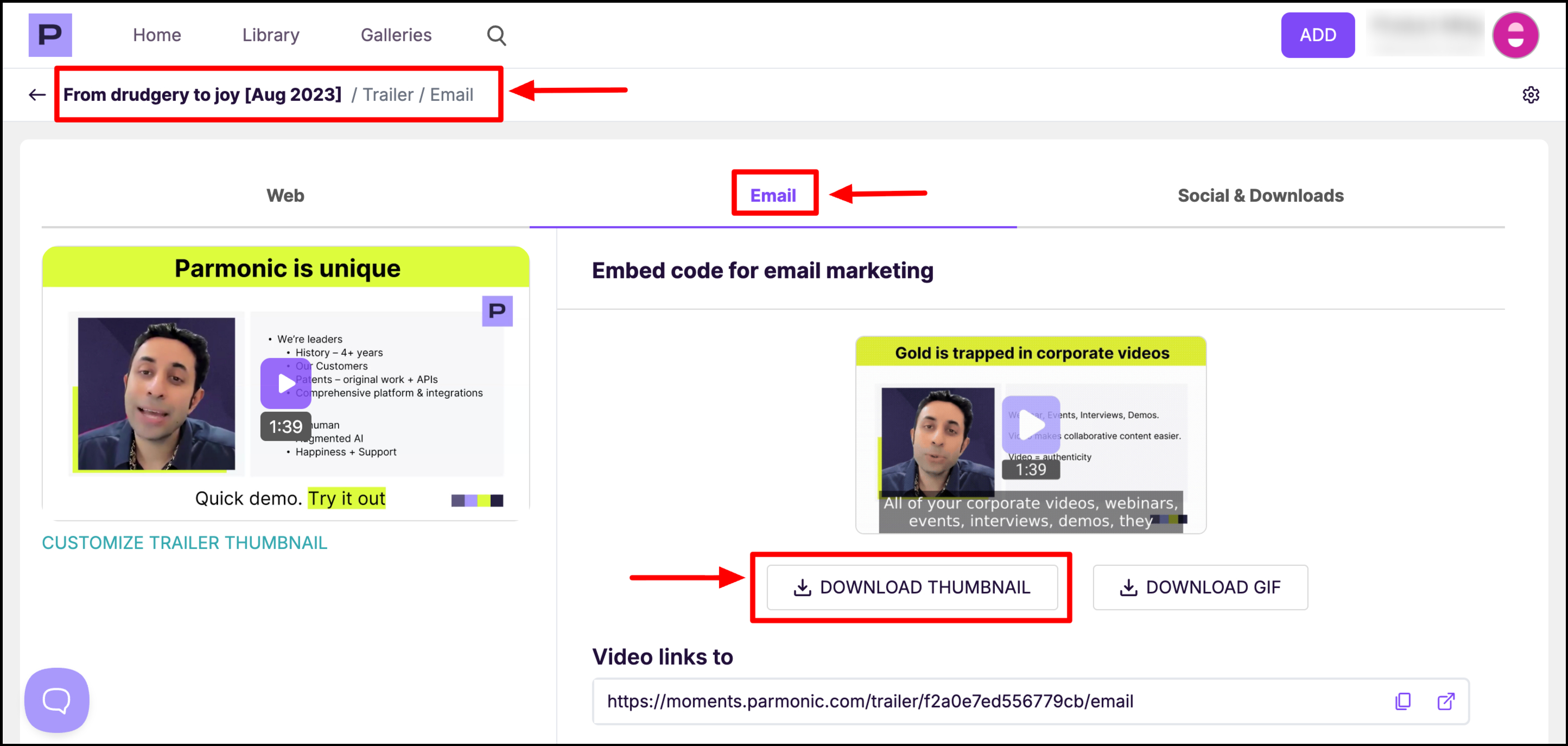Open Galleries in the top nav

(x=396, y=35)
